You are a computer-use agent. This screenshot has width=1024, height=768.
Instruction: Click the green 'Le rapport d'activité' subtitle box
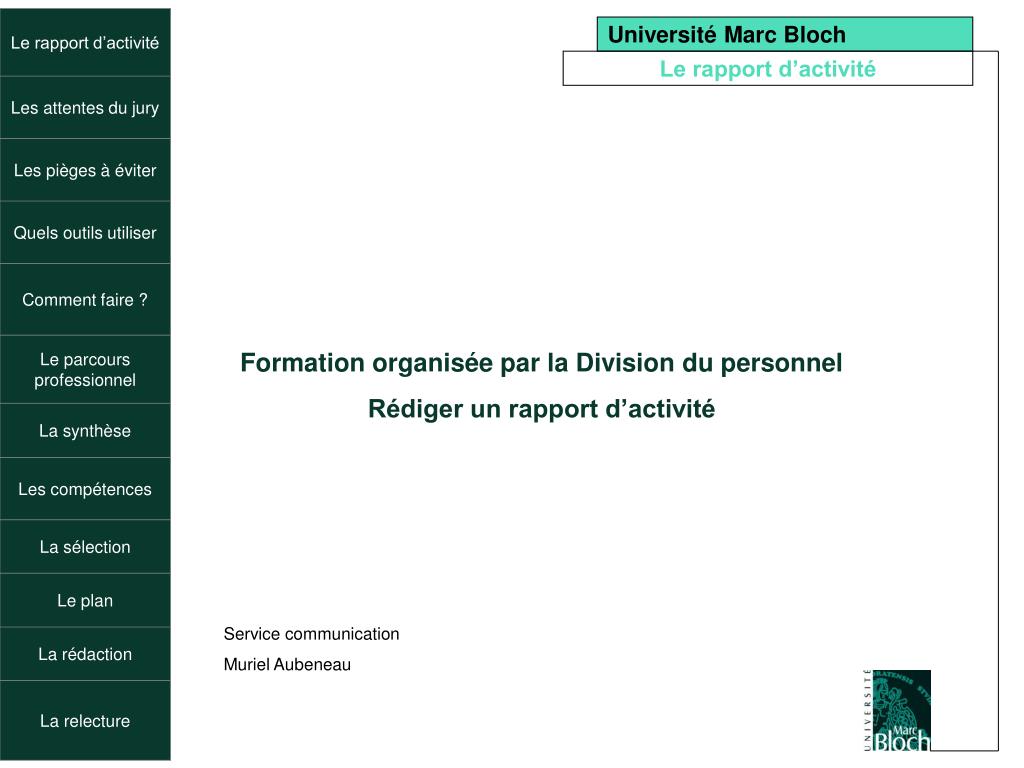tap(767, 69)
